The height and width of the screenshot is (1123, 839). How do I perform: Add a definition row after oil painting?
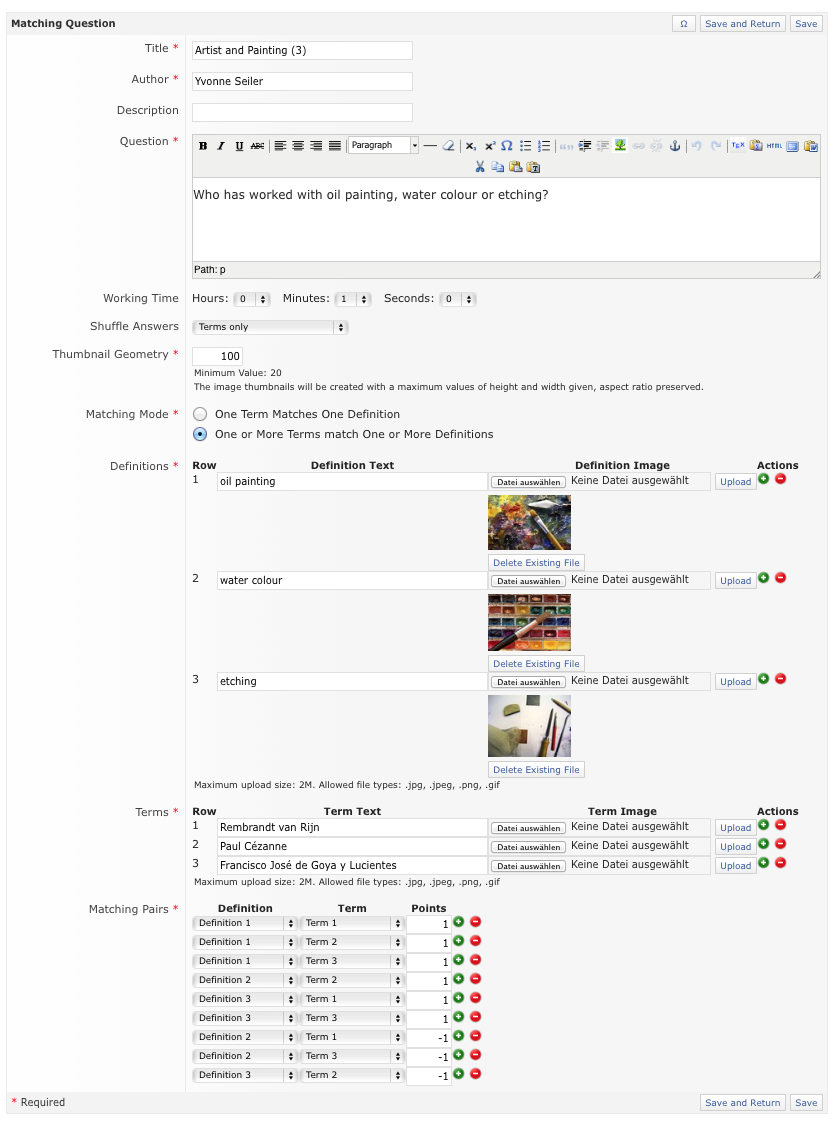tap(764, 479)
